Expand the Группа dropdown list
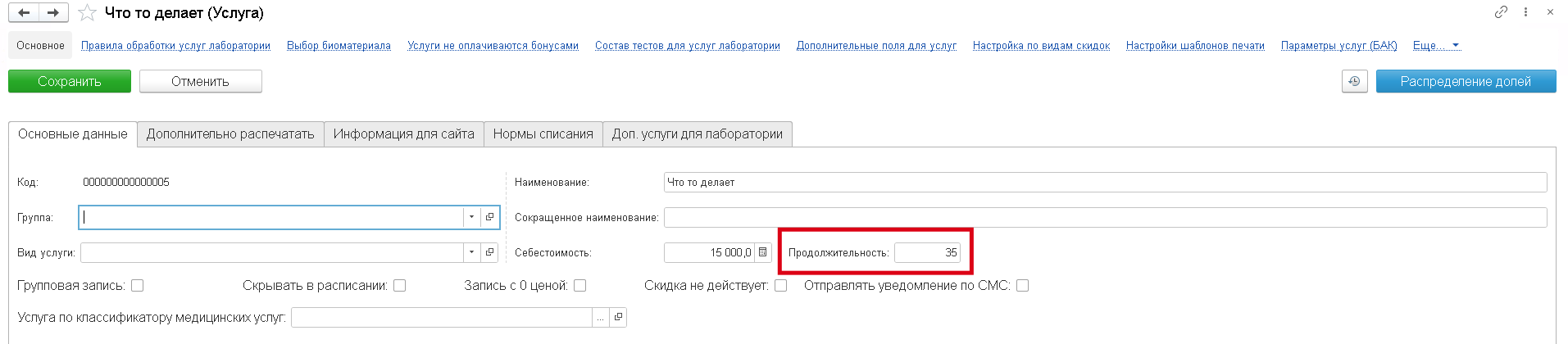This screenshot has height=344, width=1568. [471, 217]
